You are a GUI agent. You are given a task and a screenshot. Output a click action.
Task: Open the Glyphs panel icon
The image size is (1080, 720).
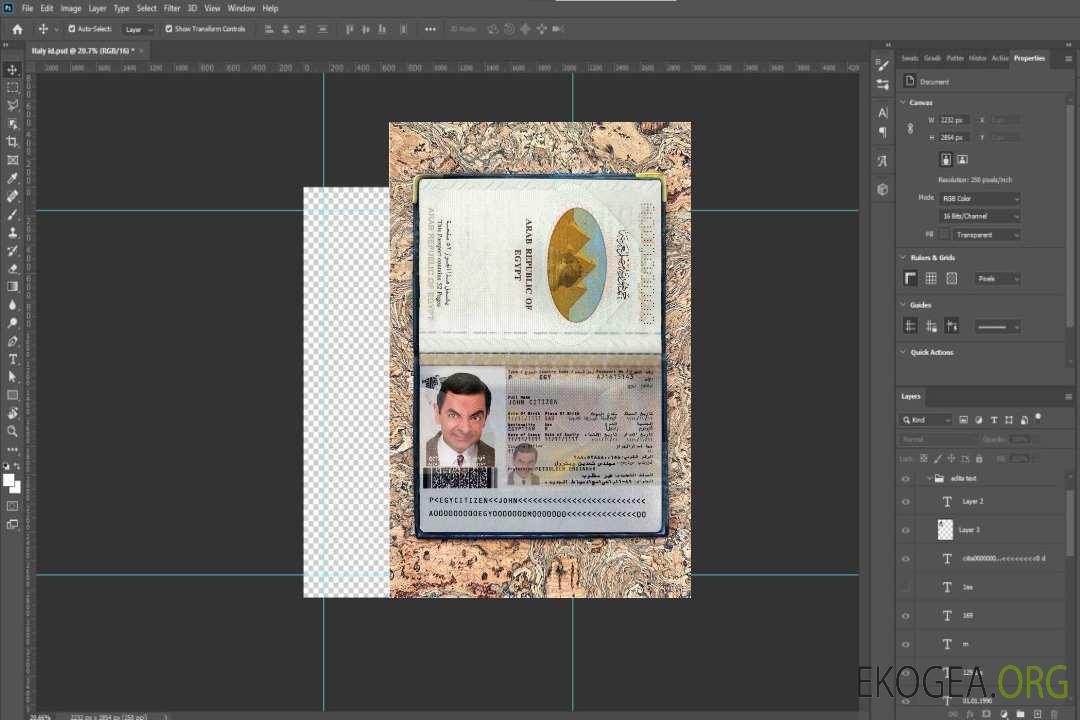pos(883,161)
